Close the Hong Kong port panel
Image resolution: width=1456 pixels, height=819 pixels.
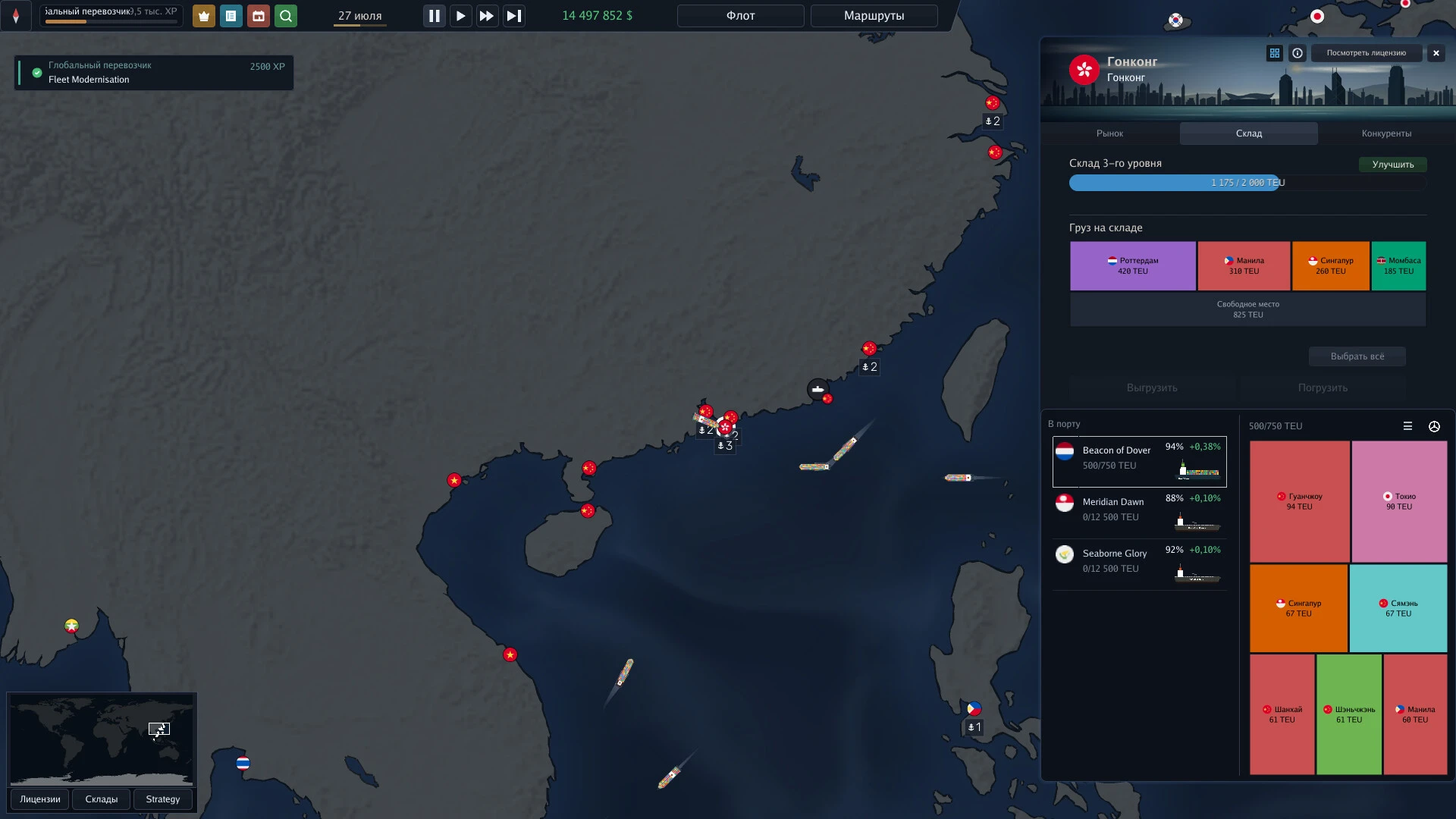(x=1436, y=53)
